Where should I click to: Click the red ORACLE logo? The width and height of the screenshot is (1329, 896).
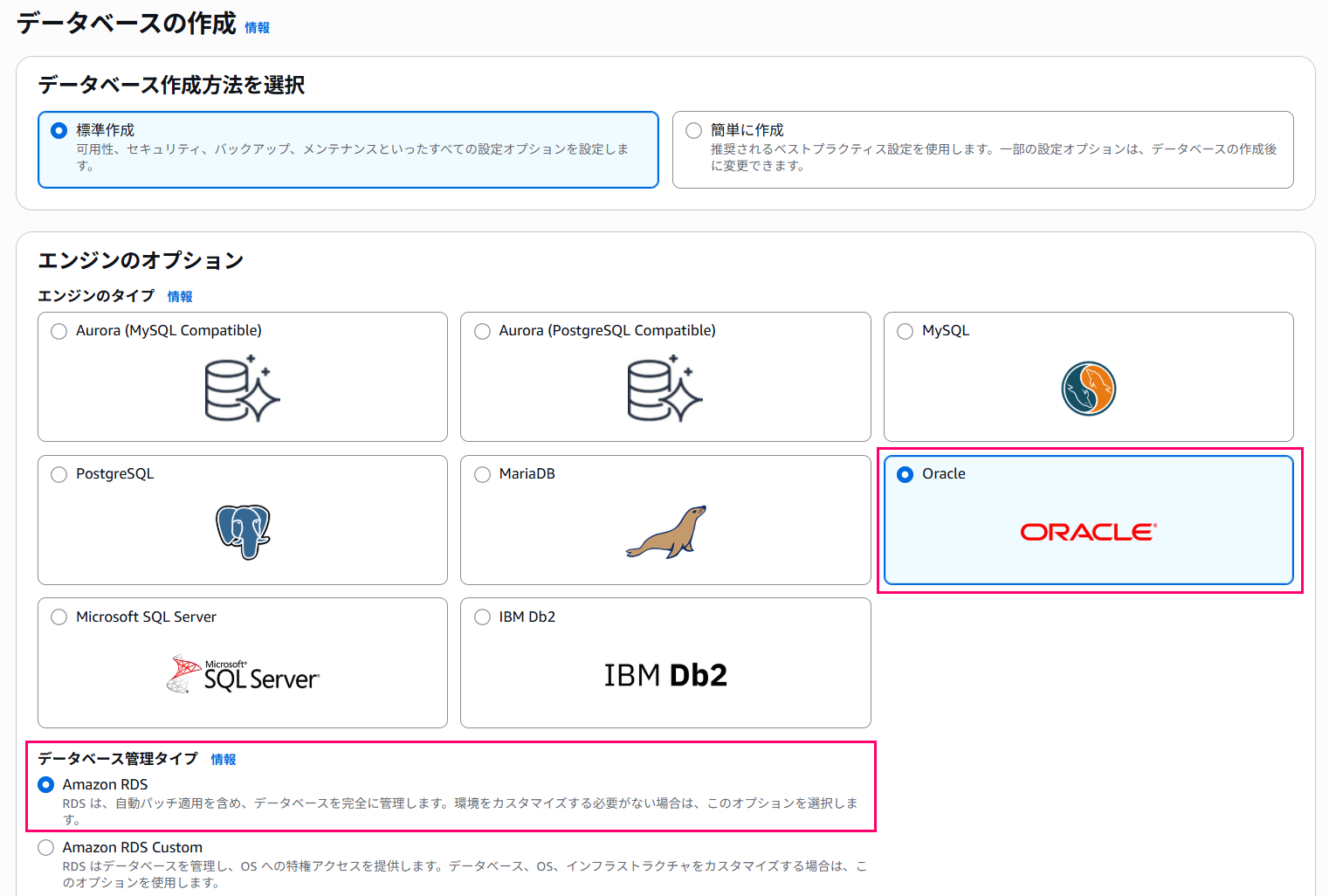click(1089, 532)
